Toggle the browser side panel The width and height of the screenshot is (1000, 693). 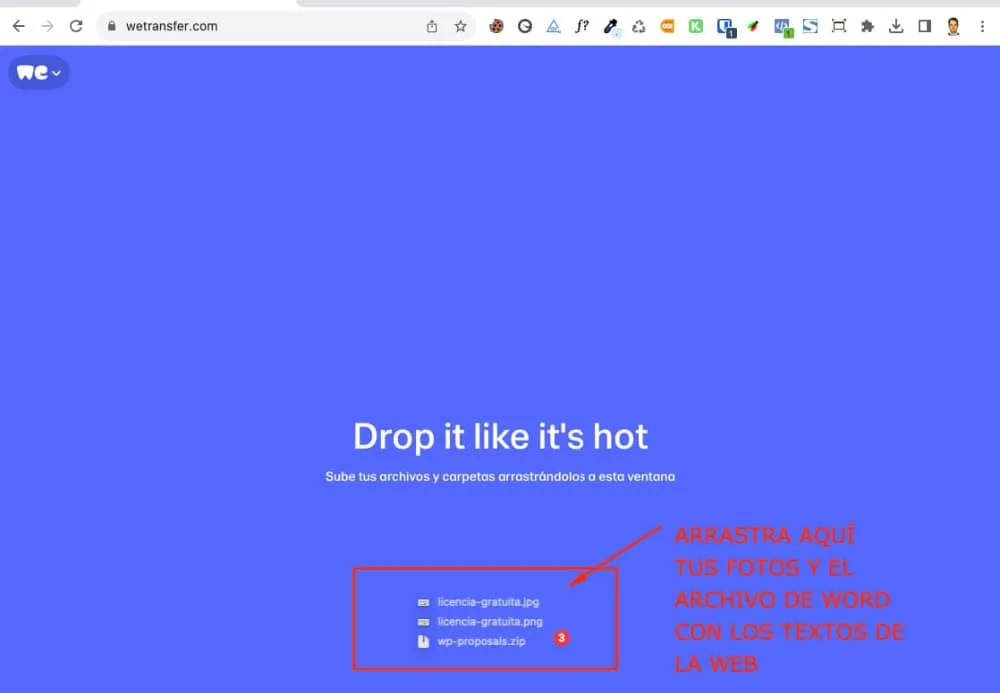(x=925, y=26)
